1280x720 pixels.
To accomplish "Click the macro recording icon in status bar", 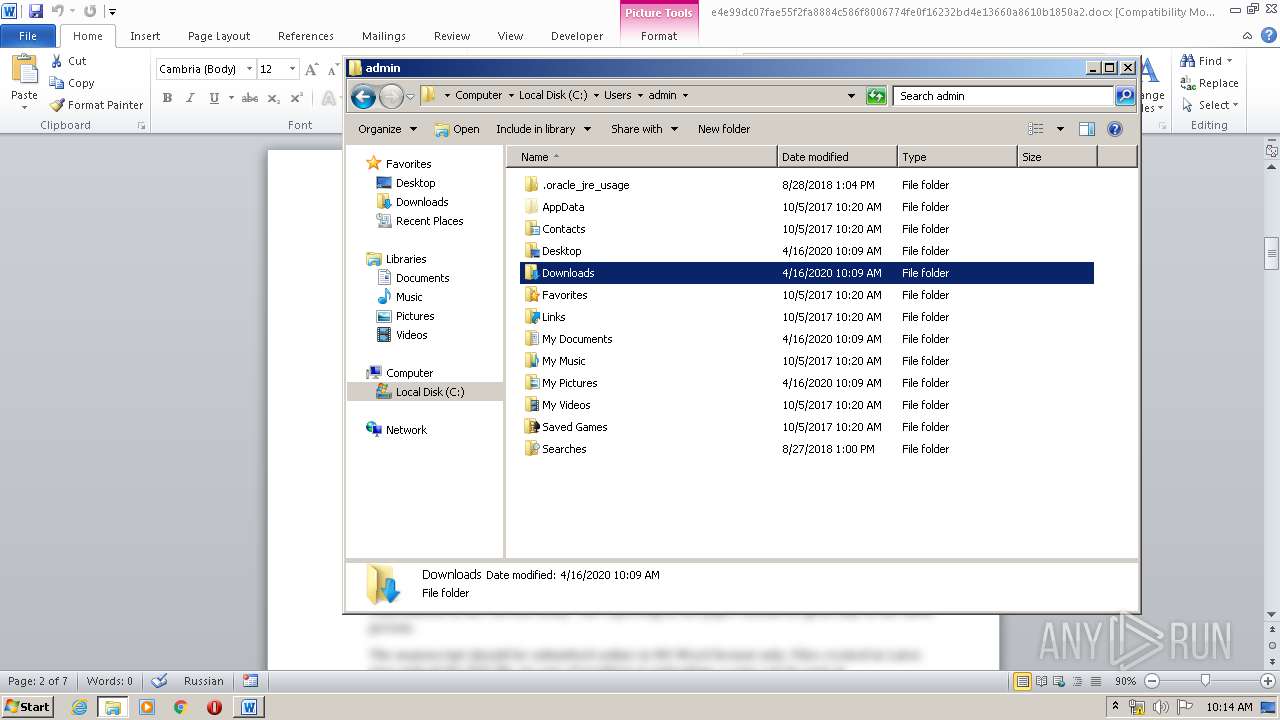I will (x=250, y=681).
